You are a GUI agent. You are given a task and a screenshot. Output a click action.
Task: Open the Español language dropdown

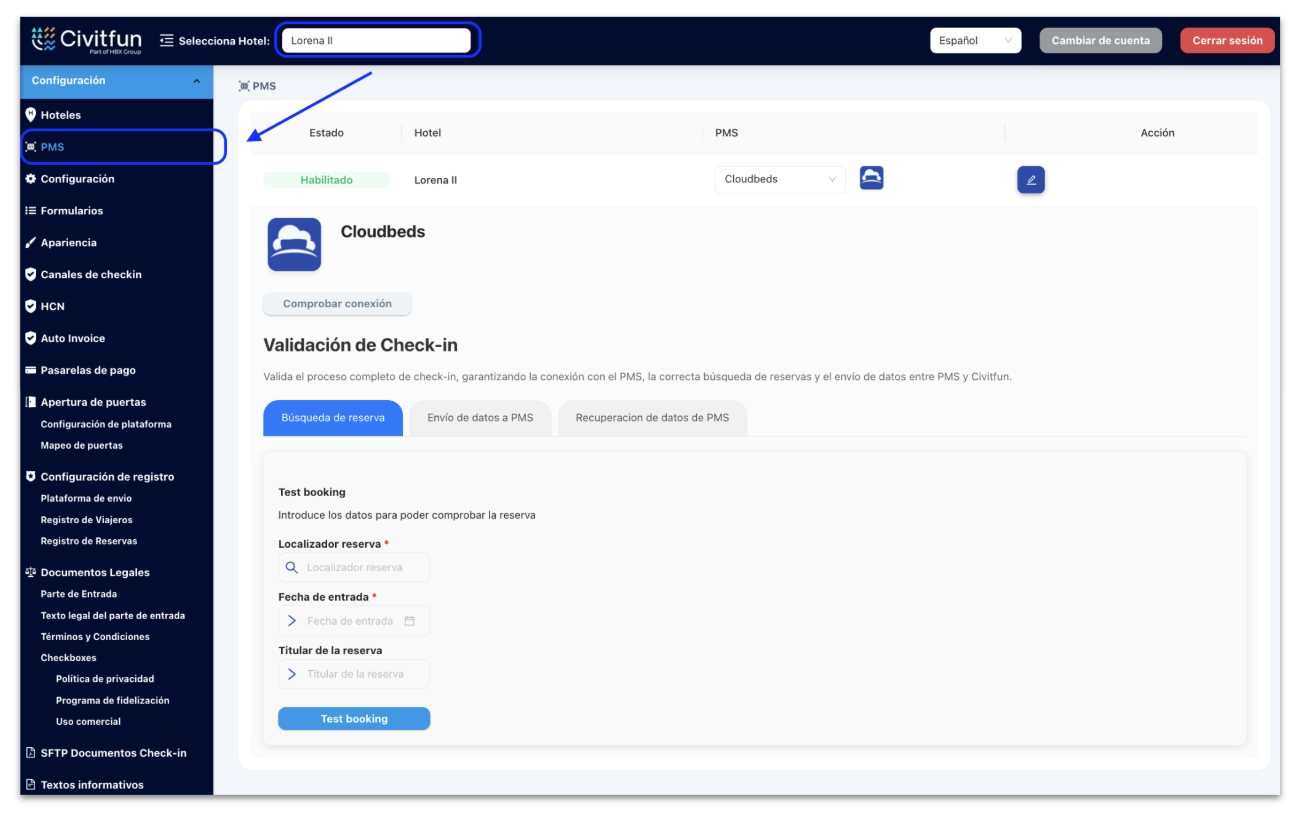pos(975,40)
